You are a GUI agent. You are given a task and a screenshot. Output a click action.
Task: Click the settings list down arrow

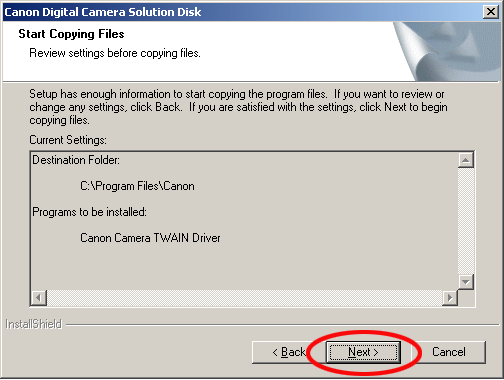tap(466, 282)
